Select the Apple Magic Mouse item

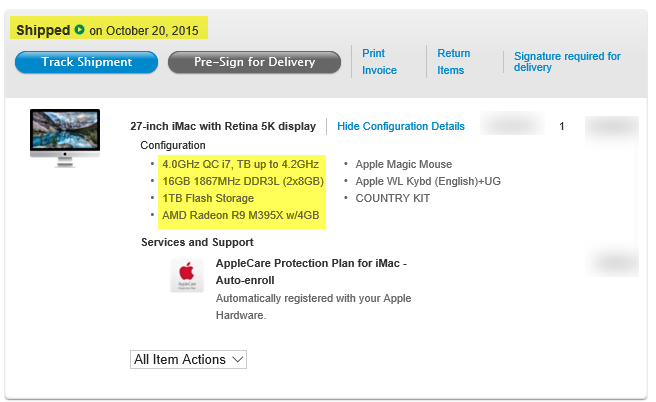404,164
